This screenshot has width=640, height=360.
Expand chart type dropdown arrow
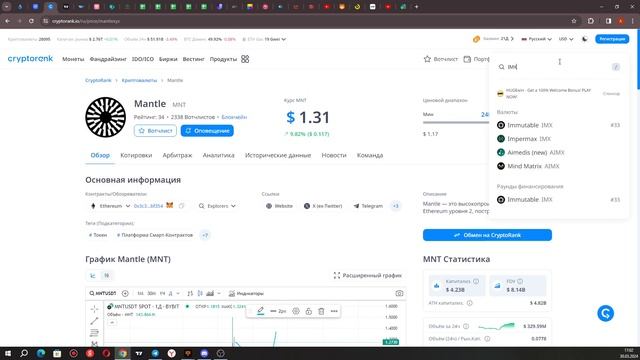click(219, 293)
